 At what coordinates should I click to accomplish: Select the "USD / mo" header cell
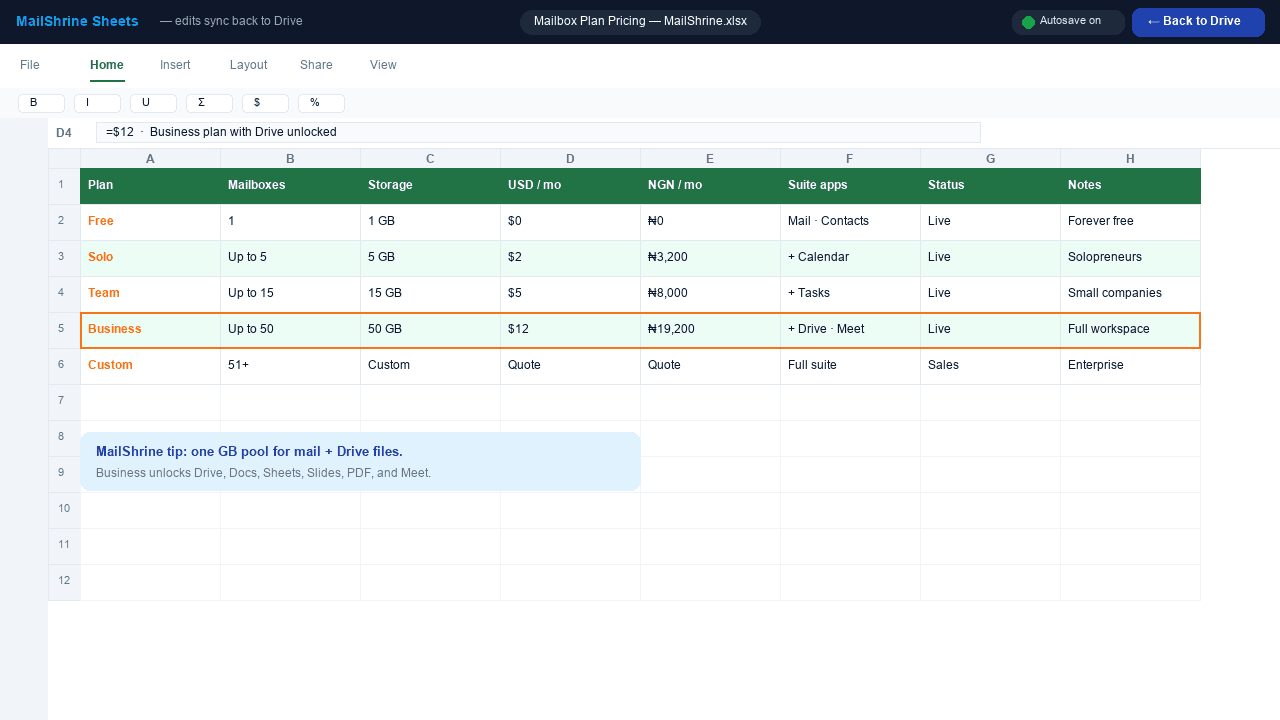570,187
